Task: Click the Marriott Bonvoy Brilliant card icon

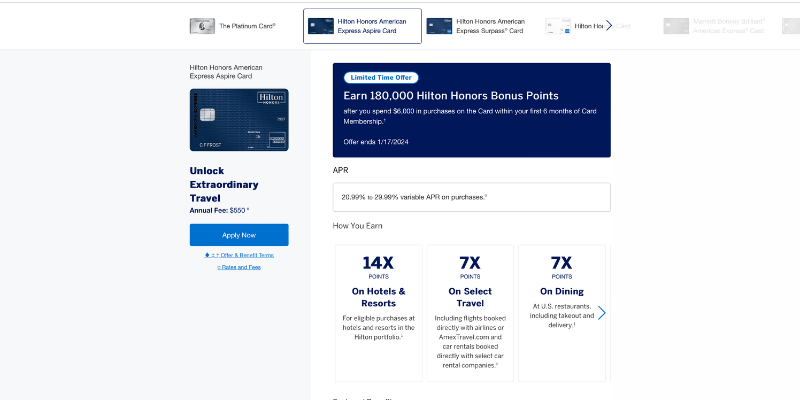Action: tap(675, 26)
